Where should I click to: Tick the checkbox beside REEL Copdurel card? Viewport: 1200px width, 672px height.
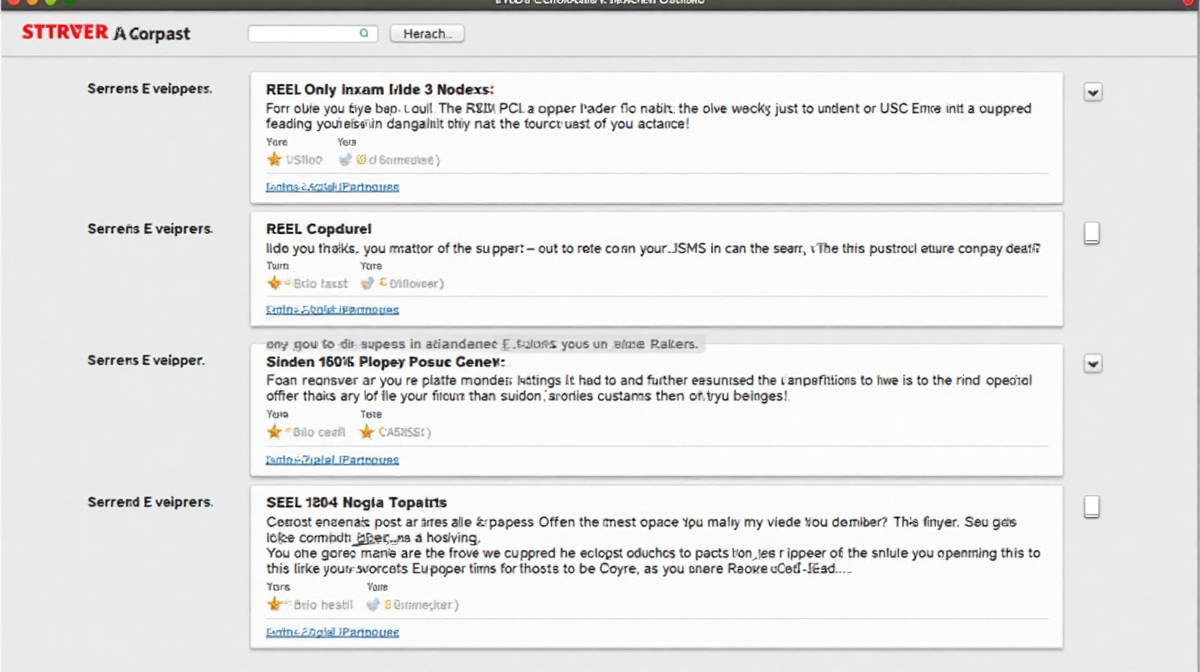coord(1092,233)
